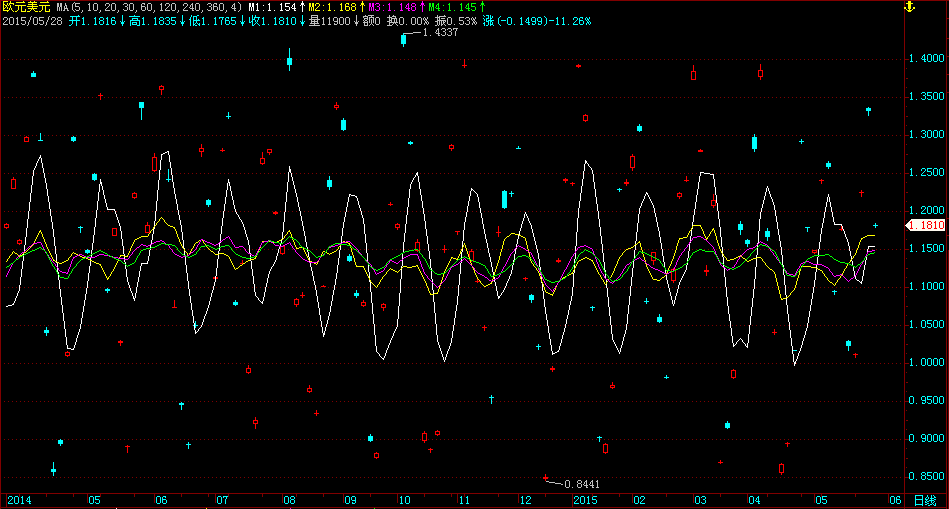Click the 量11900 volume readout

(327, 21)
